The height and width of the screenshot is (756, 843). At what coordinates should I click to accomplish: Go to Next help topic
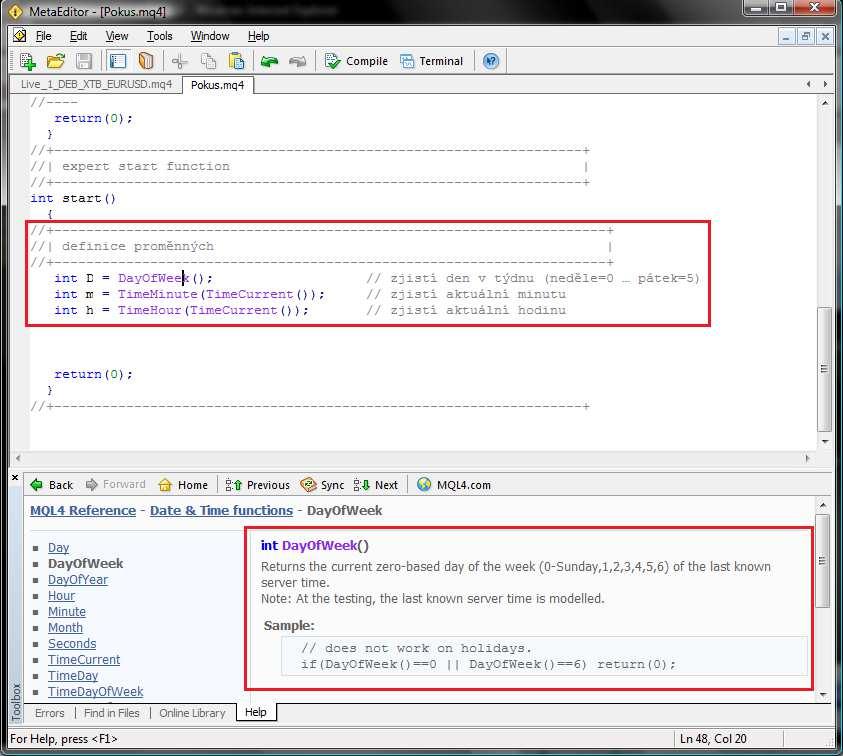[376, 484]
